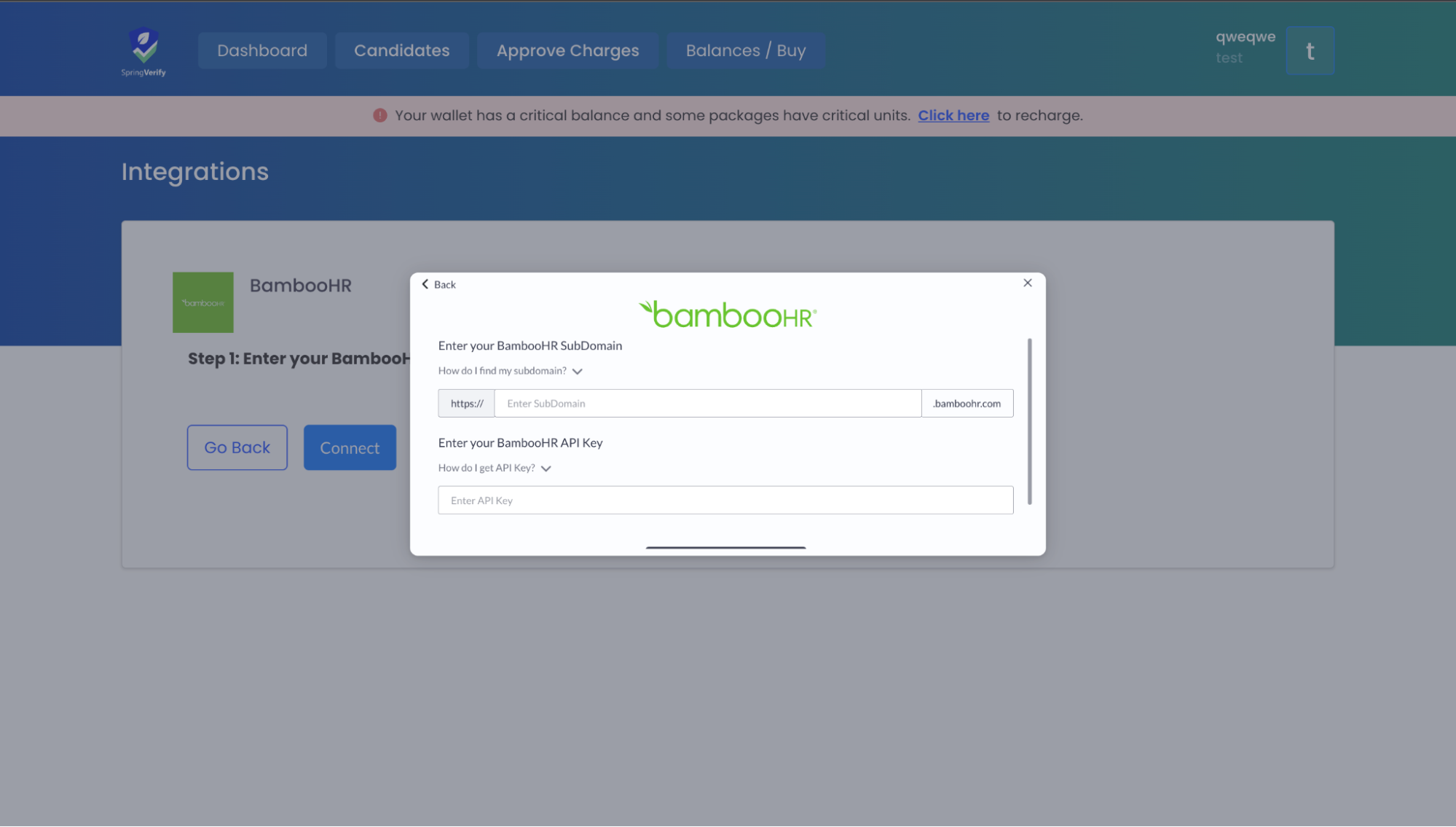1456x827 pixels.
Task: Expand 'How do I find my subdomain?'
Action: coord(502,371)
